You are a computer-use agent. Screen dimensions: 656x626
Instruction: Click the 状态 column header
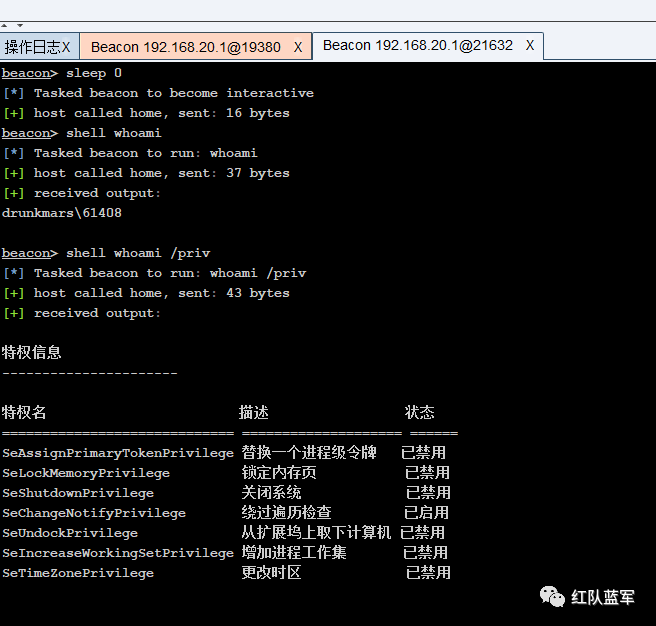[419, 412]
